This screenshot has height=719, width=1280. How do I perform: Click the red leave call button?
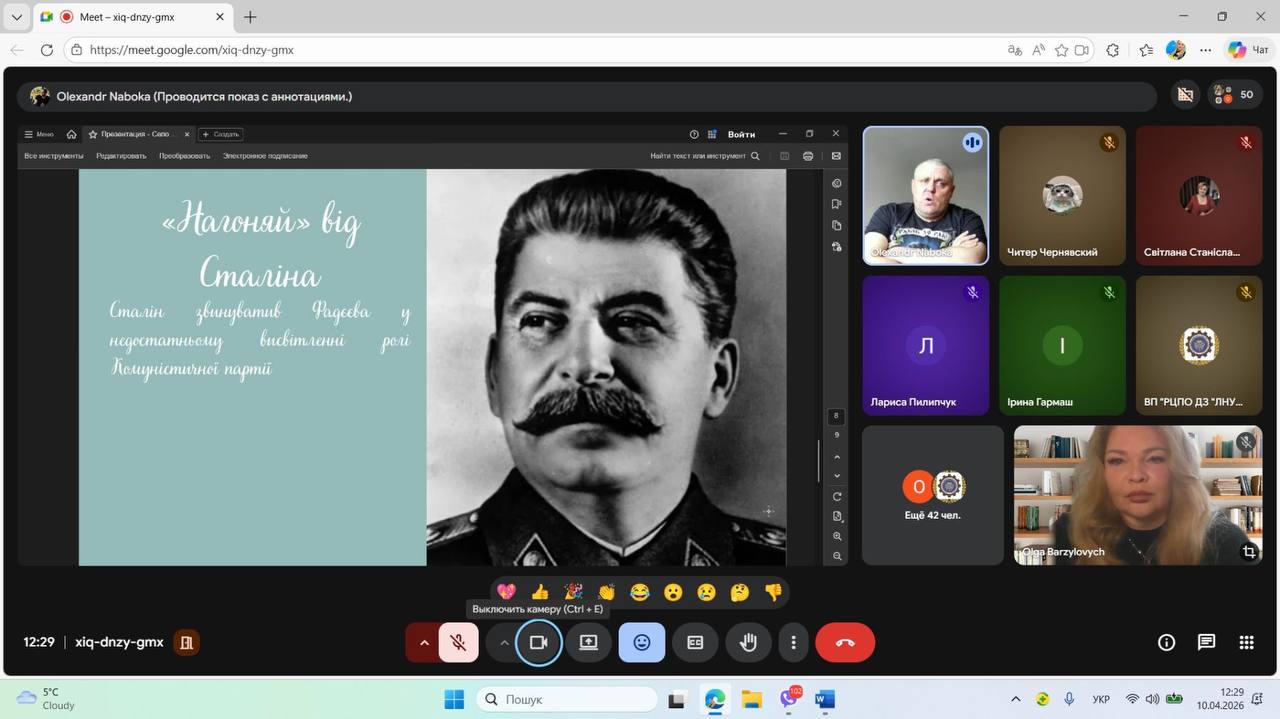click(x=845, y=643)
